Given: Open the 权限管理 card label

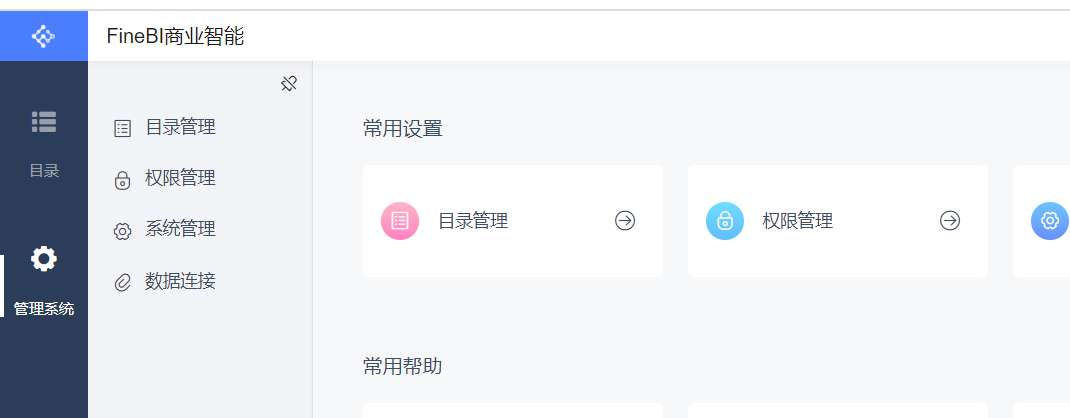Looking at the screenshot, I should [798, 221].
